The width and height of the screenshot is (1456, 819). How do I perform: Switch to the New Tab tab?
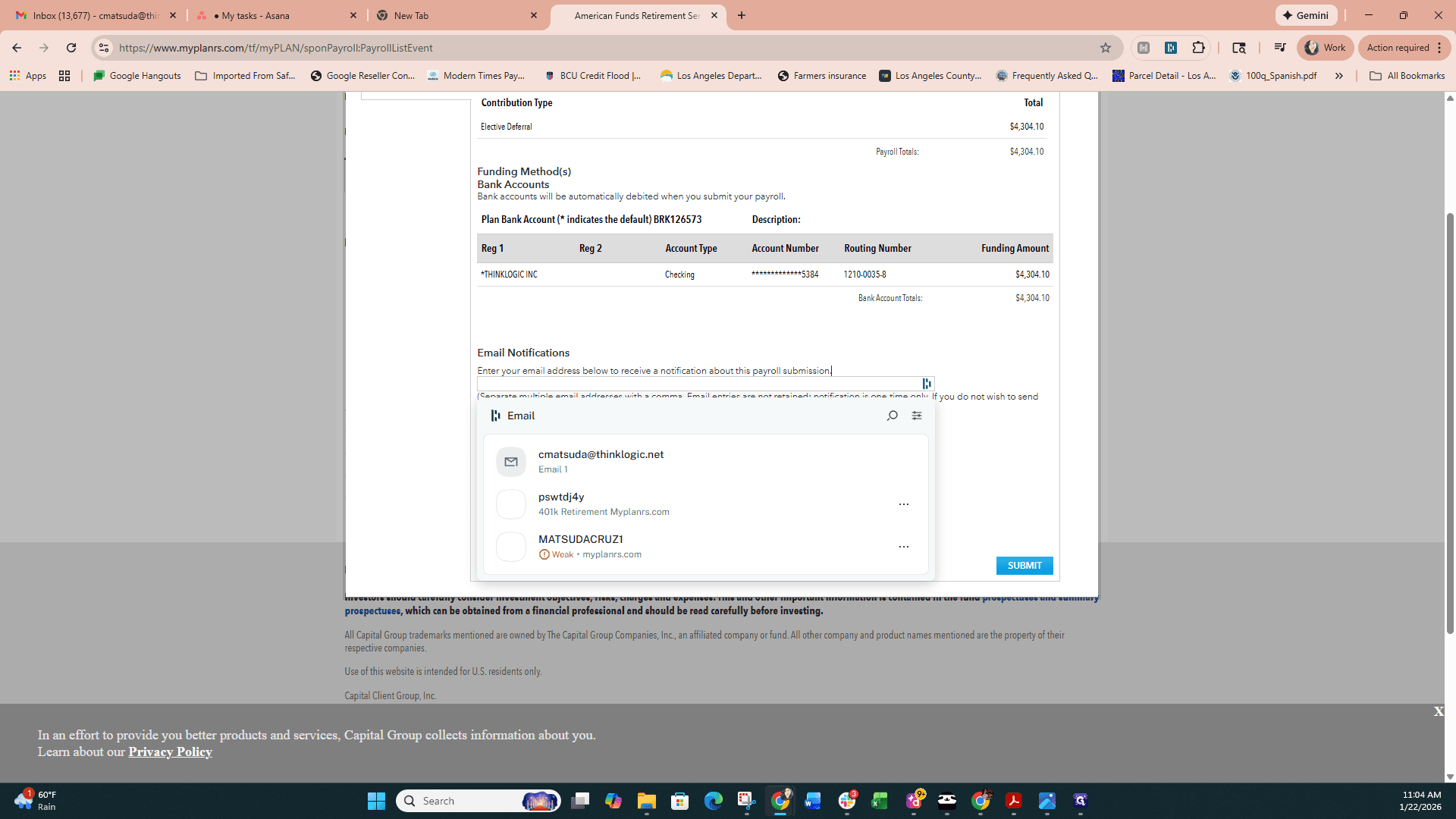(457, 15)
